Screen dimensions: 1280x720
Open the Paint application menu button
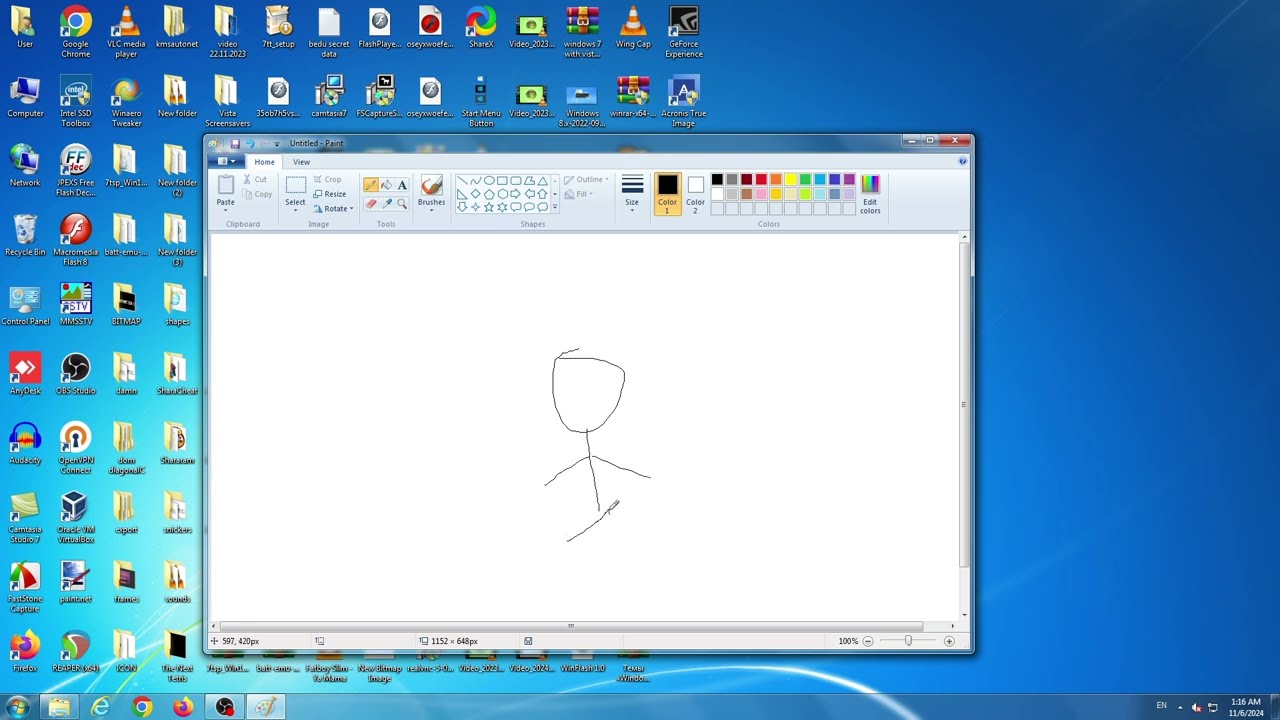(227, 161)
